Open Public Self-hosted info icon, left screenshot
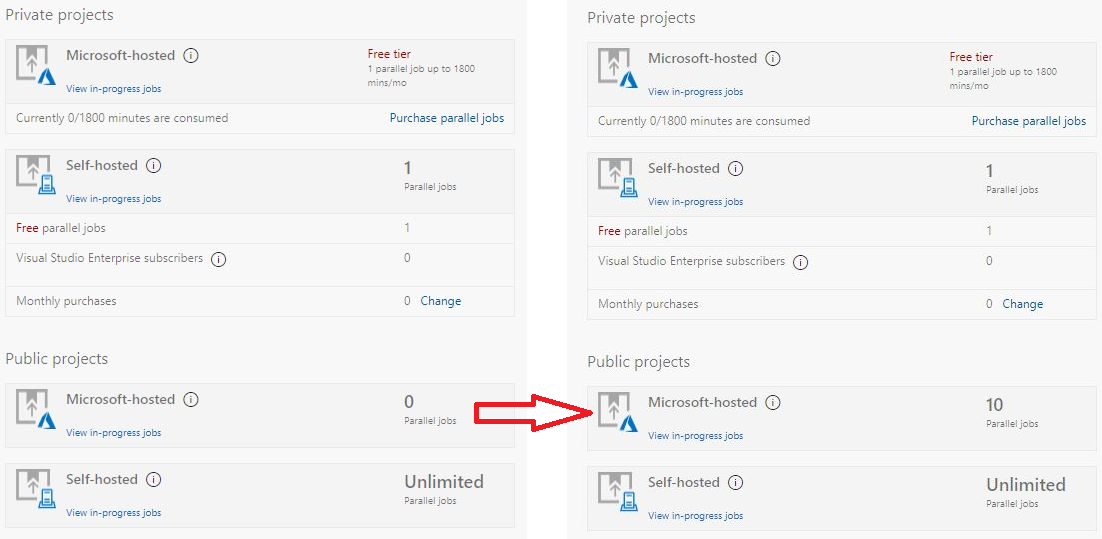 (x=153, y=480)
